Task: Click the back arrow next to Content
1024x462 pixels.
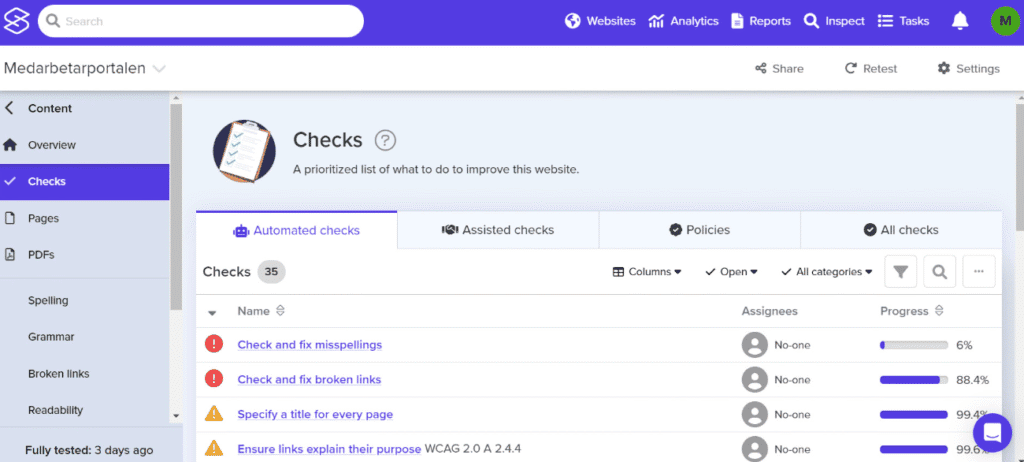Action: click(x=10, y=108)
